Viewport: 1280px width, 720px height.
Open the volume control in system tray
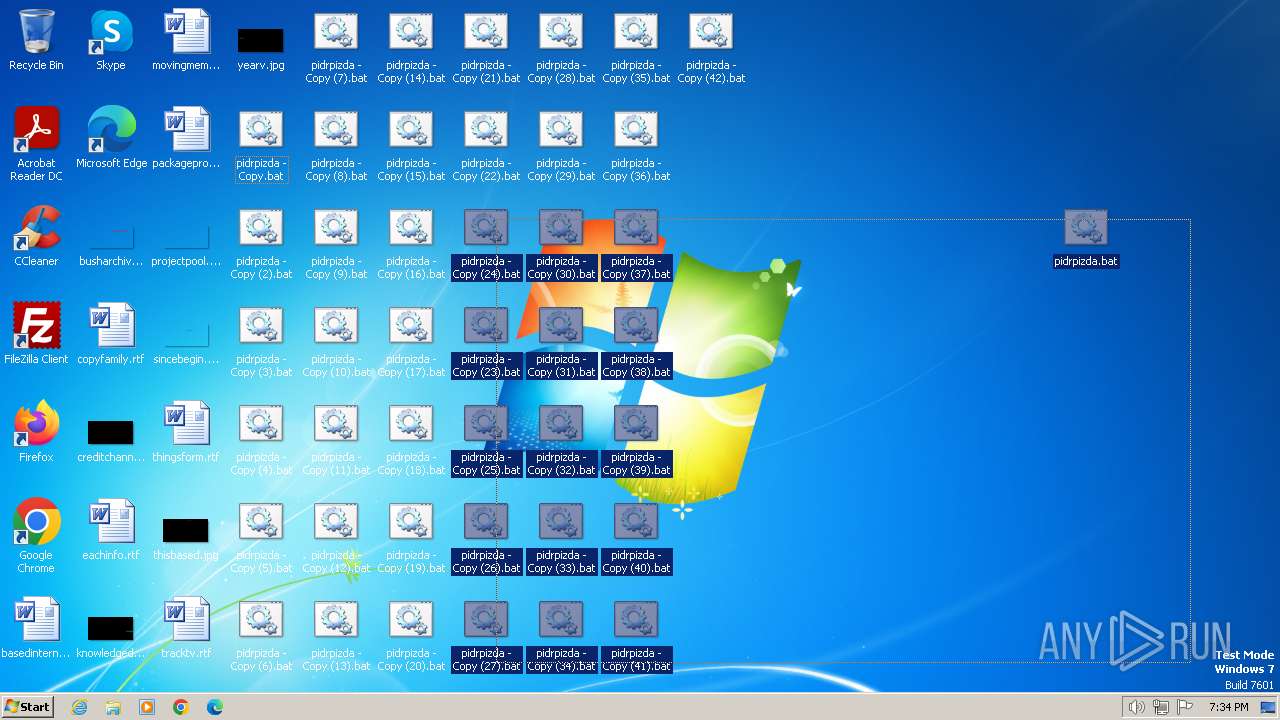(1136, 707)
